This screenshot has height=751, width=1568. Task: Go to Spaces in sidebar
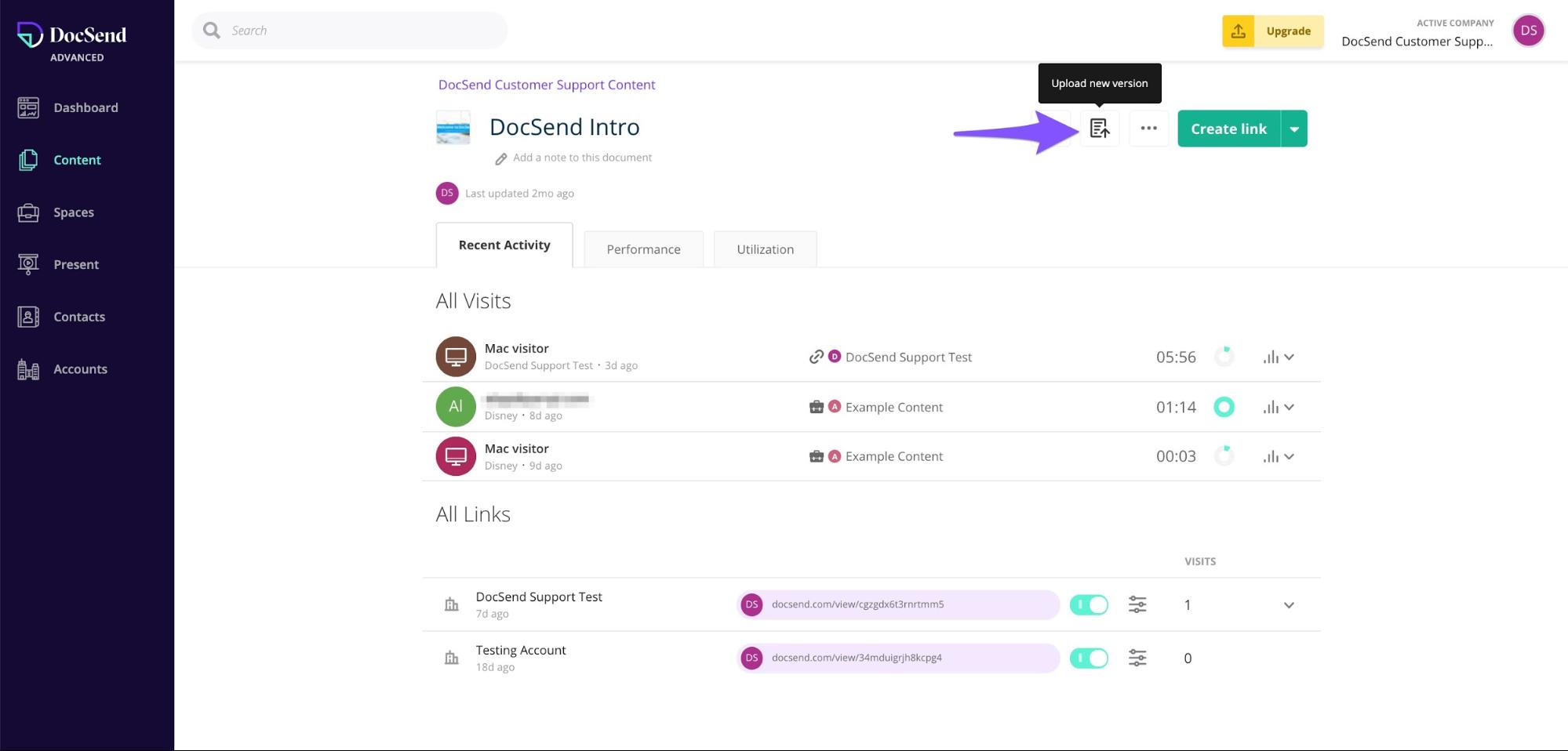click(x=74, y=212)
